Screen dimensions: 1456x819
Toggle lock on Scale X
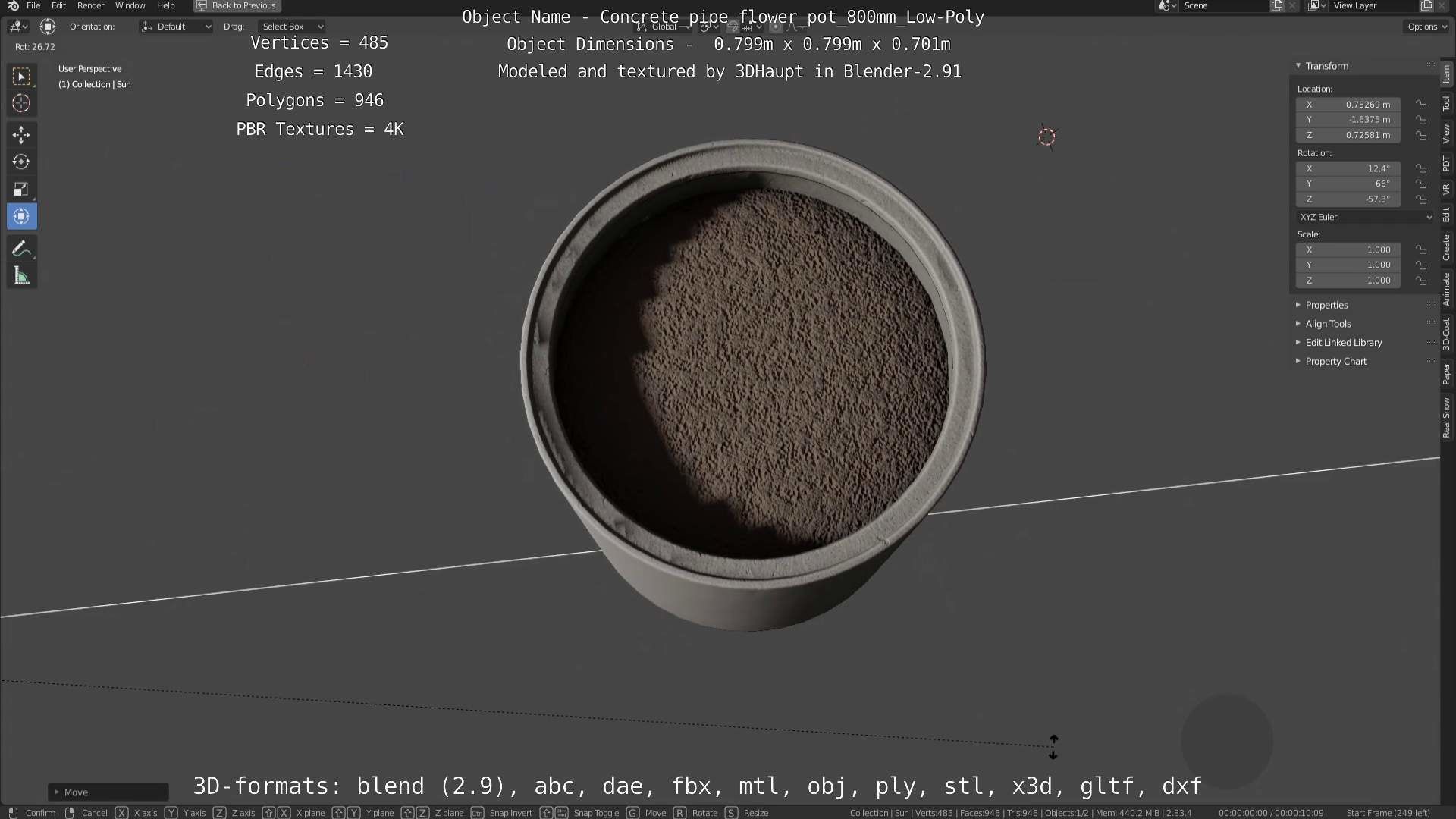point(1422,249)
